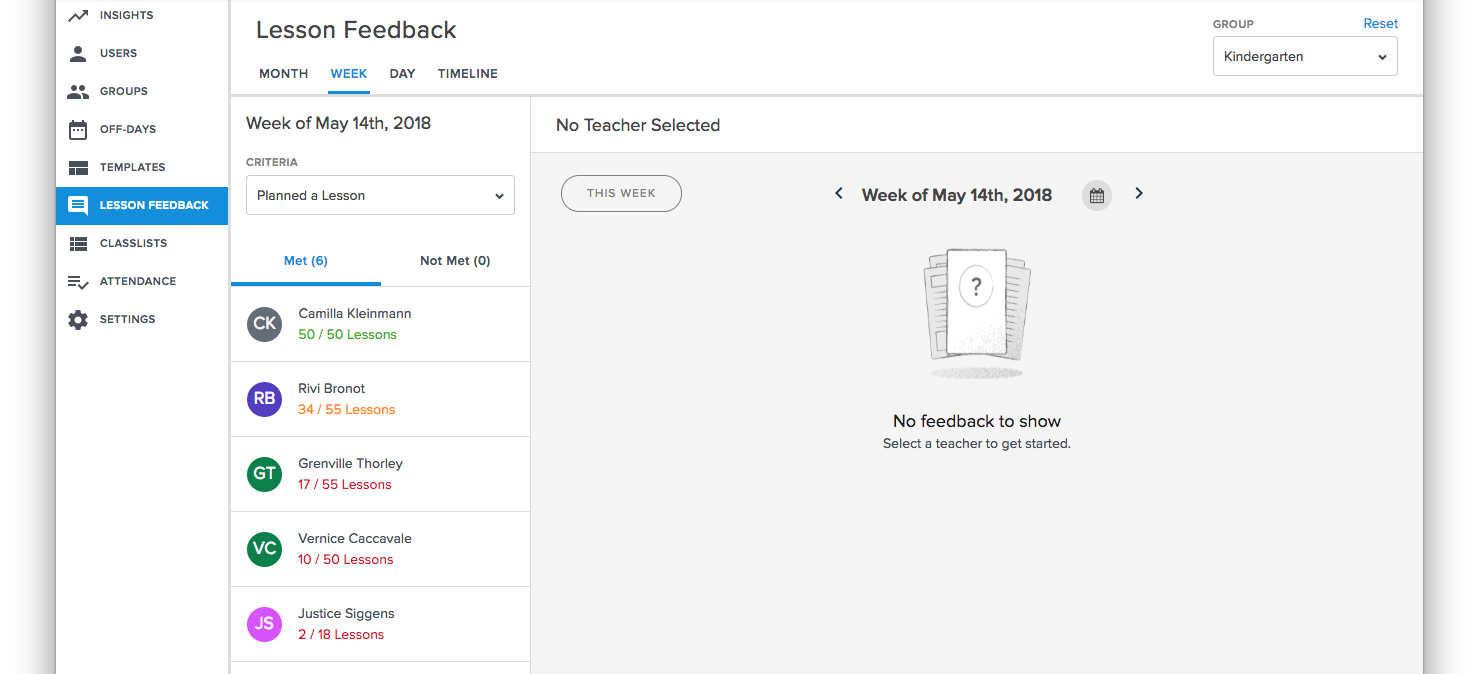Open the Groups section label
The height and width of the screenshot is (674, 1479).
click(124, 91)
